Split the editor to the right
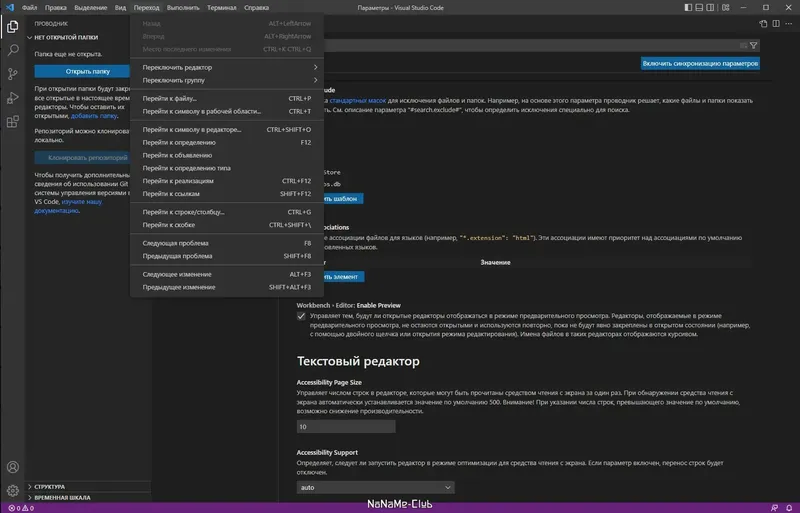The width and height of the screenshot is (800, 513). 776,23
